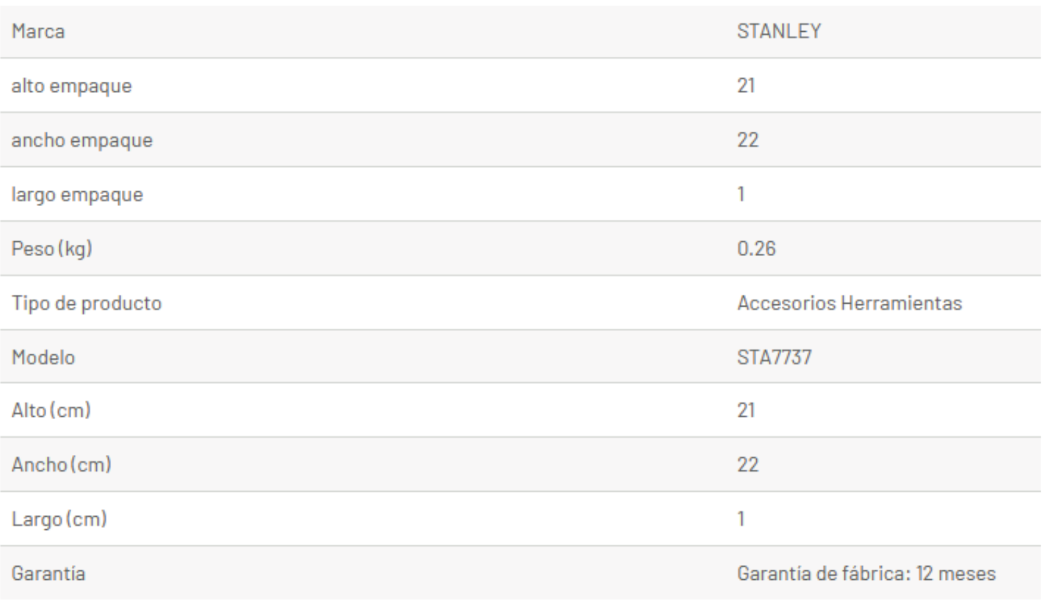The height and width of the screenshot is (603, 1043).
Task: Click the 'Ancho (cm)' label
Action: click(59, 464)
